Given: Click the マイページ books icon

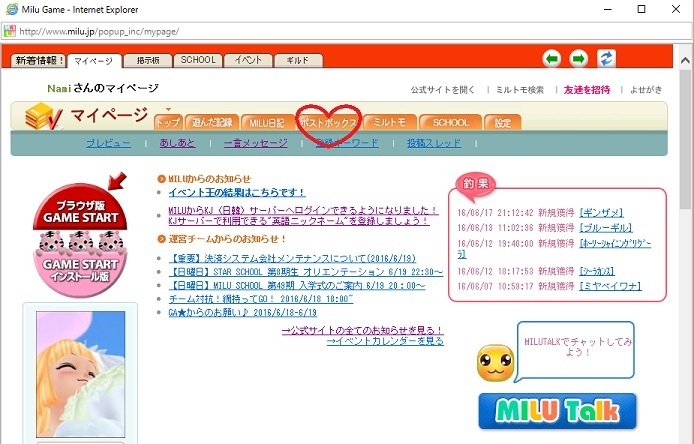Looking at the screenshot, I should [42, 116].
